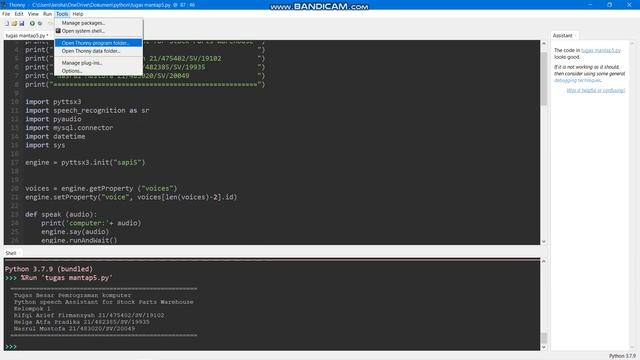Click the Thonny app icon in title bar
This screenshot has width=640, height=360.
[4, 5]
